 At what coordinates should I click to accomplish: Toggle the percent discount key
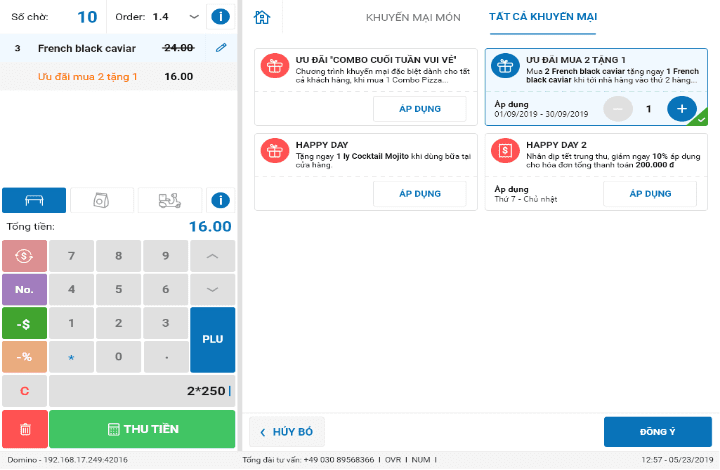[24, 357]
